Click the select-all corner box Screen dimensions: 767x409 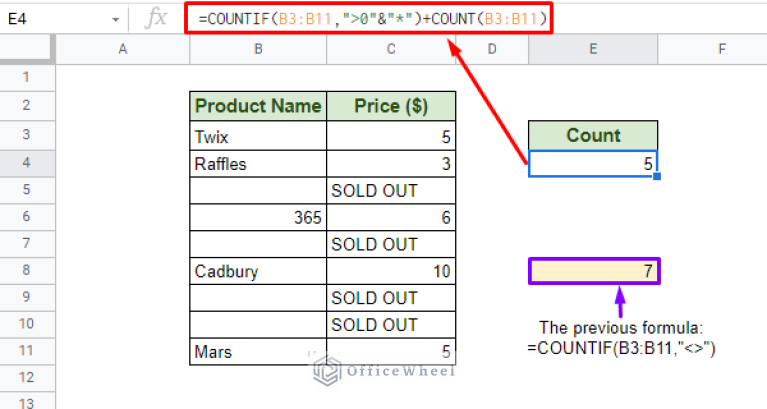point(27,49)
